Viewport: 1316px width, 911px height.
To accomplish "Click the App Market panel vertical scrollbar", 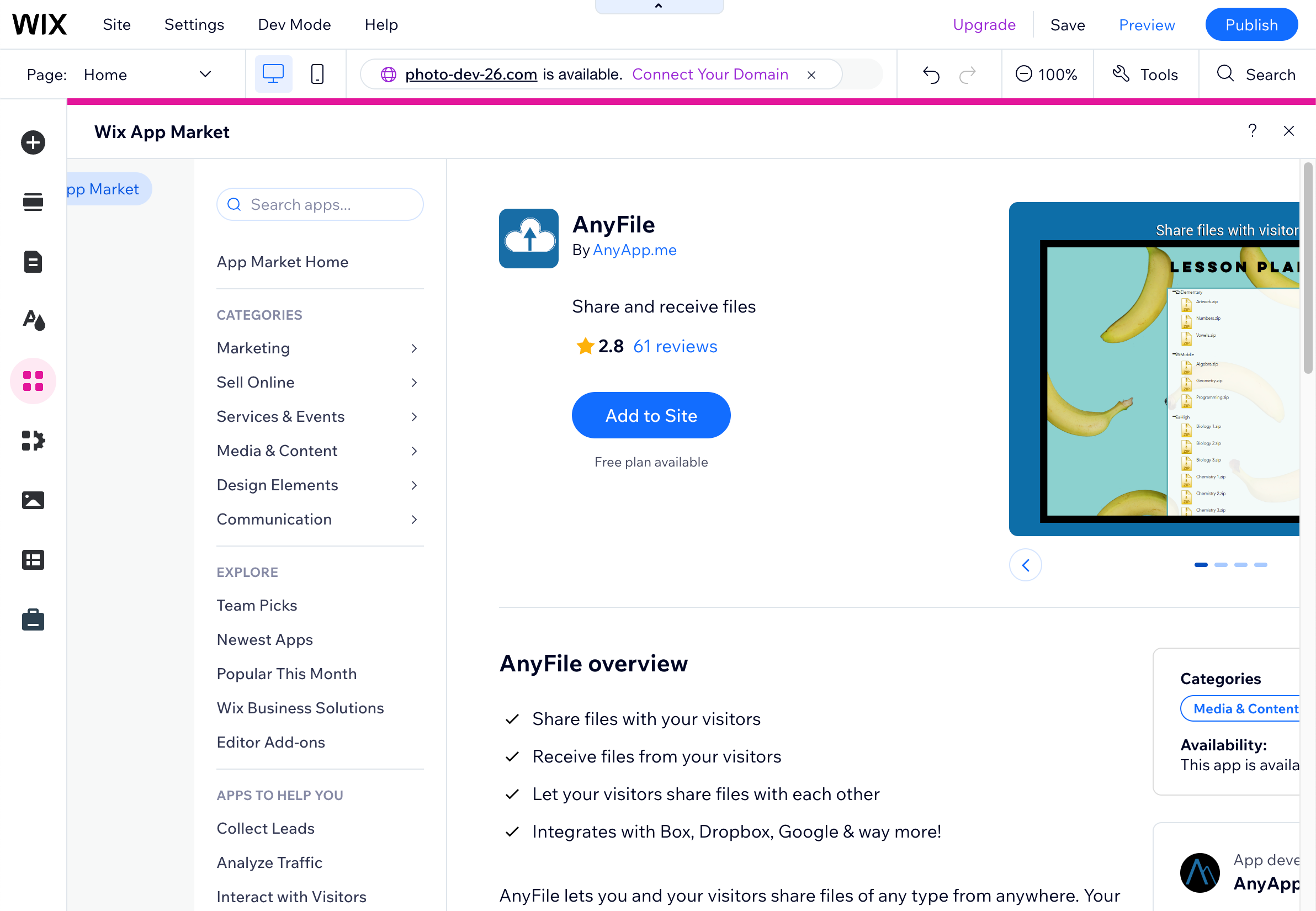I will click(x=1308, y=268).
